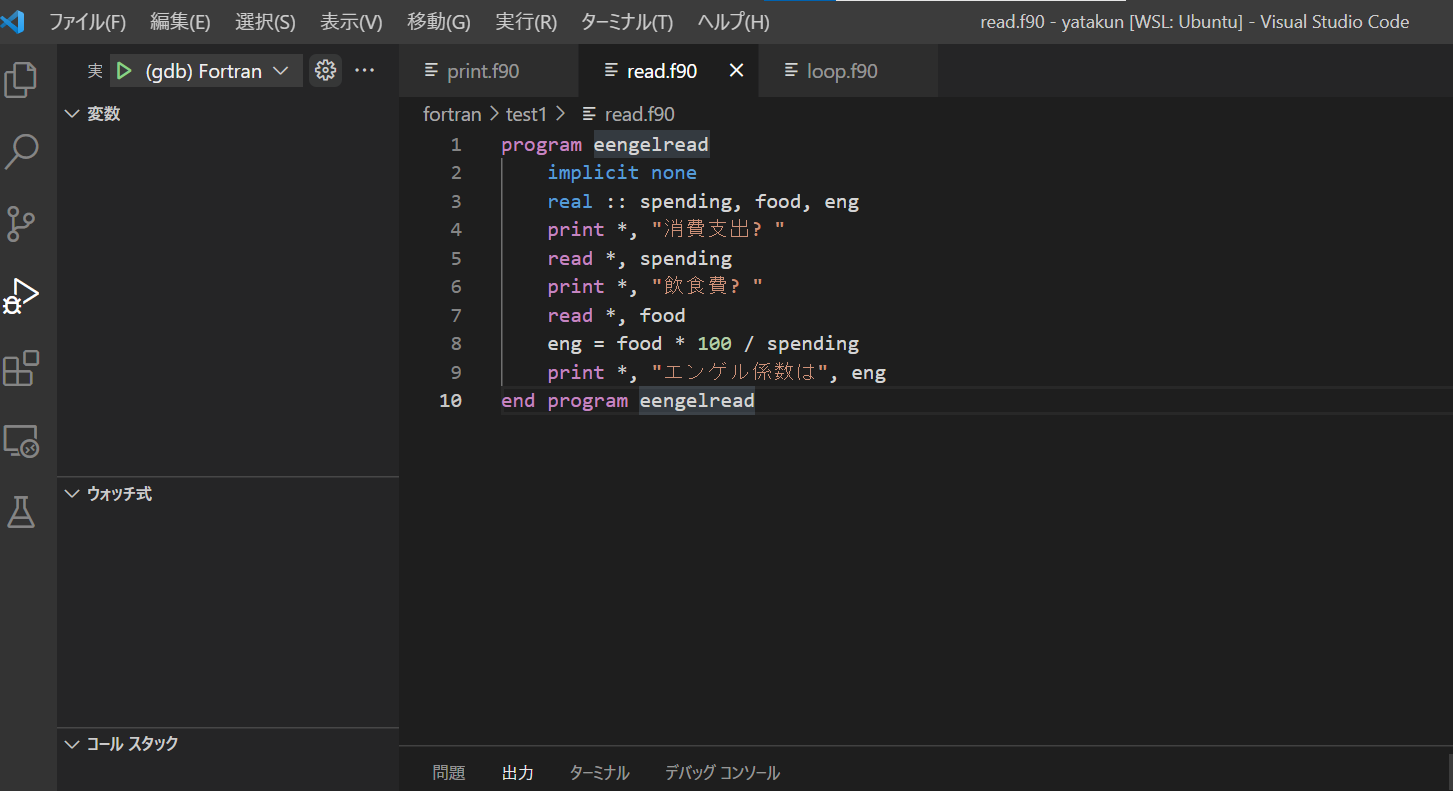Open the Testing beaker icon
Viewport: 1453px width, 791px height.
click(x=21, y=512)
